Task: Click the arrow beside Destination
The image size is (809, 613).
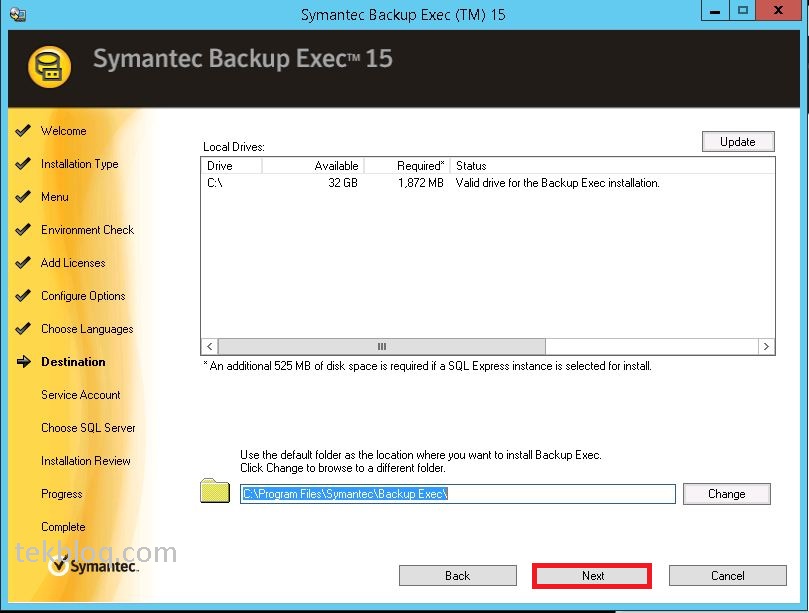Action: click(x=24, y=362)
